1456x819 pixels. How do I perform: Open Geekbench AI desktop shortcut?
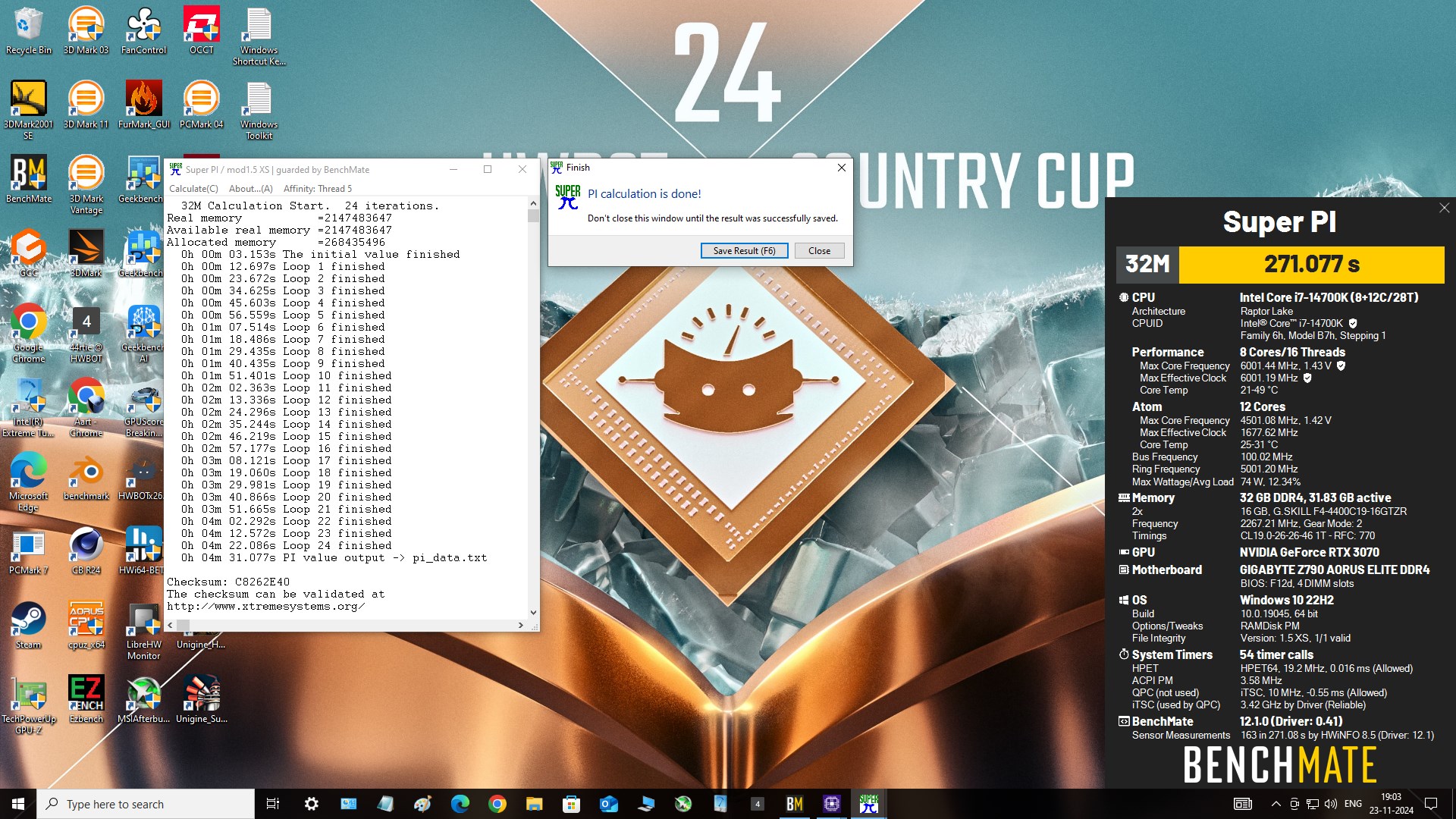tap(143, 334)
